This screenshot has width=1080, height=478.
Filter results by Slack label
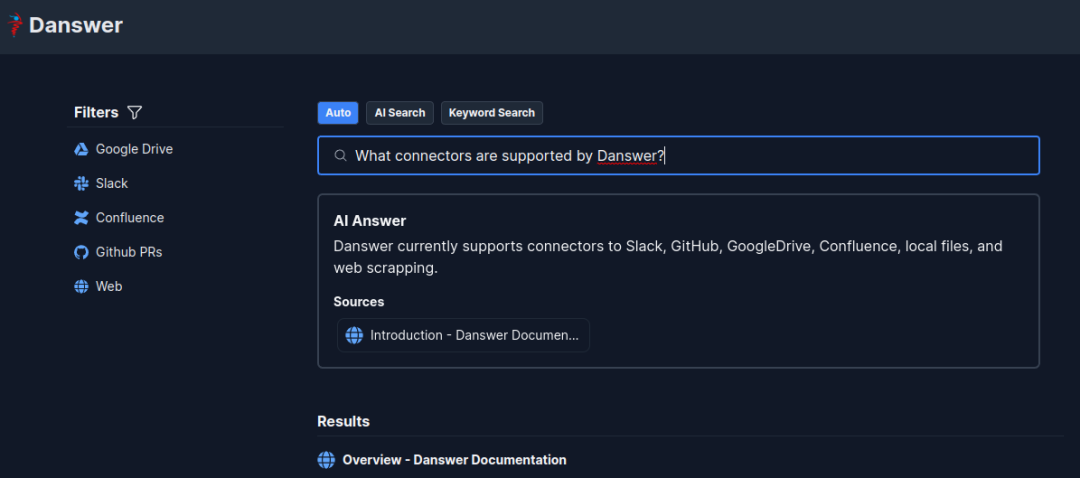click(112, 184)
